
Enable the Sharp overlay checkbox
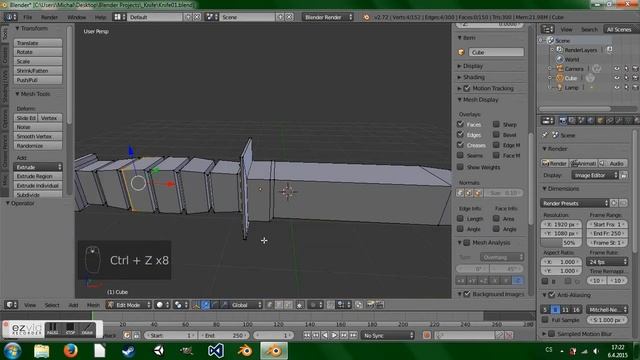coord(496,124)
